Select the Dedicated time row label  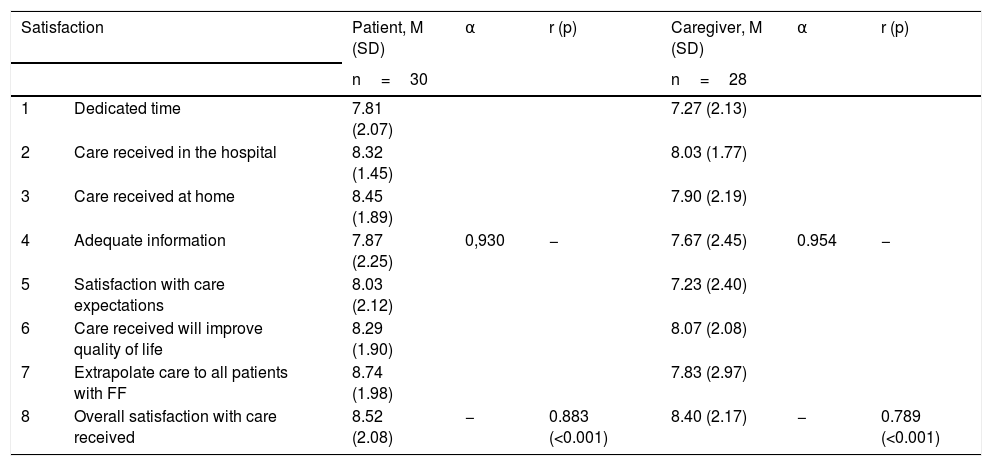coord(126,109)
